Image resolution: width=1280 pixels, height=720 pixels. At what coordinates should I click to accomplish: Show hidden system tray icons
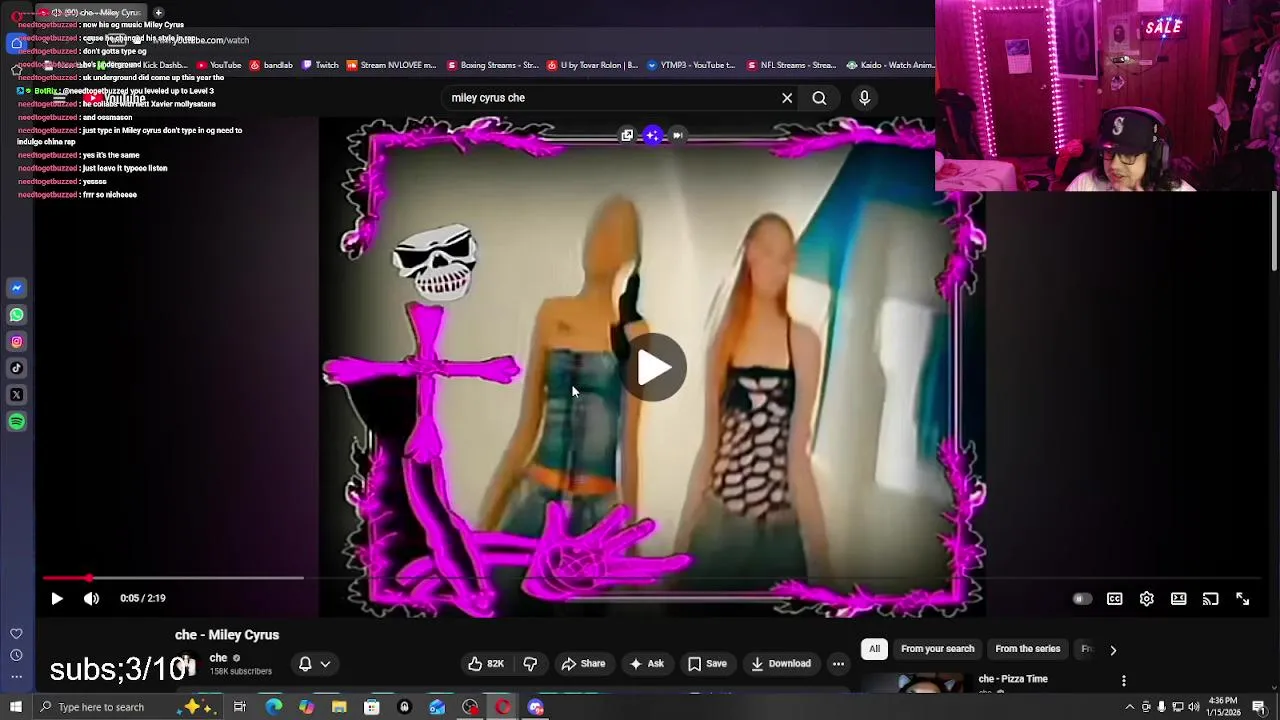[x=1130, y=707]
